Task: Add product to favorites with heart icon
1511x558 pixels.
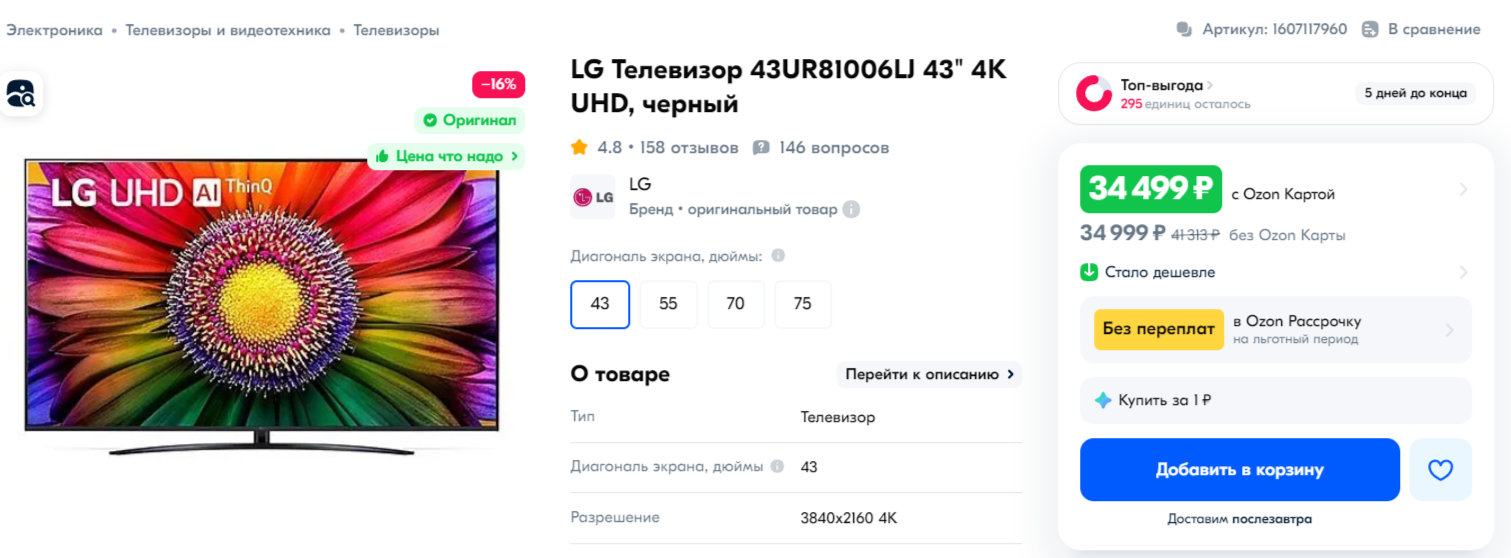Action: (x=1440, y=469)
